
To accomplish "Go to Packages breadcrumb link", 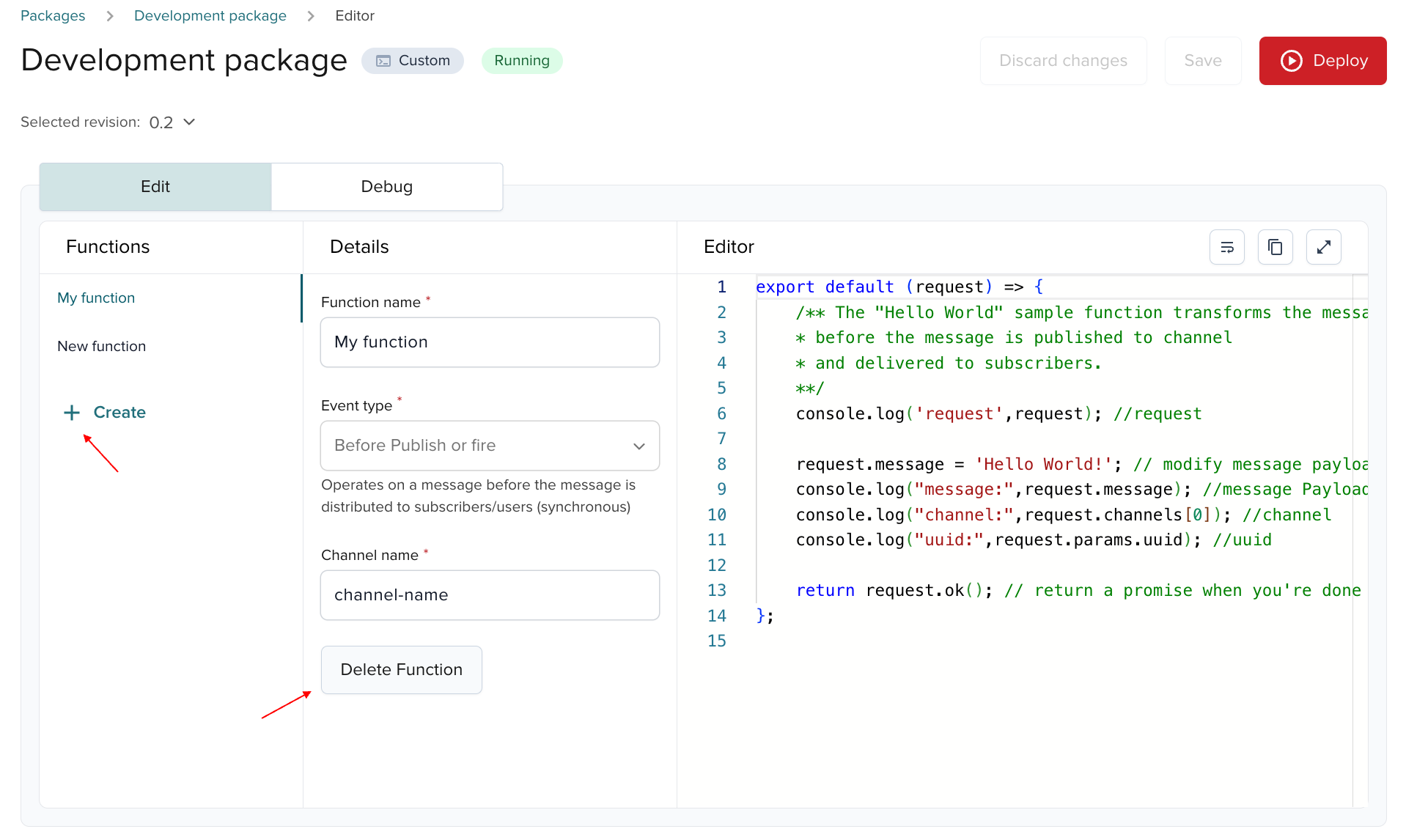I will coord(53,16).
